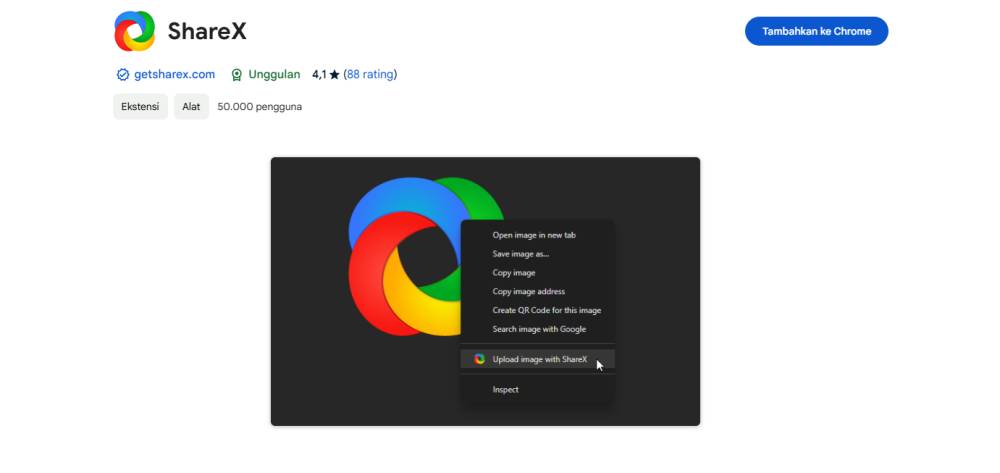This screenshot has width=1000, height=473.
Task: Click Copy image menu entry
Action: [x=537, y=273]
